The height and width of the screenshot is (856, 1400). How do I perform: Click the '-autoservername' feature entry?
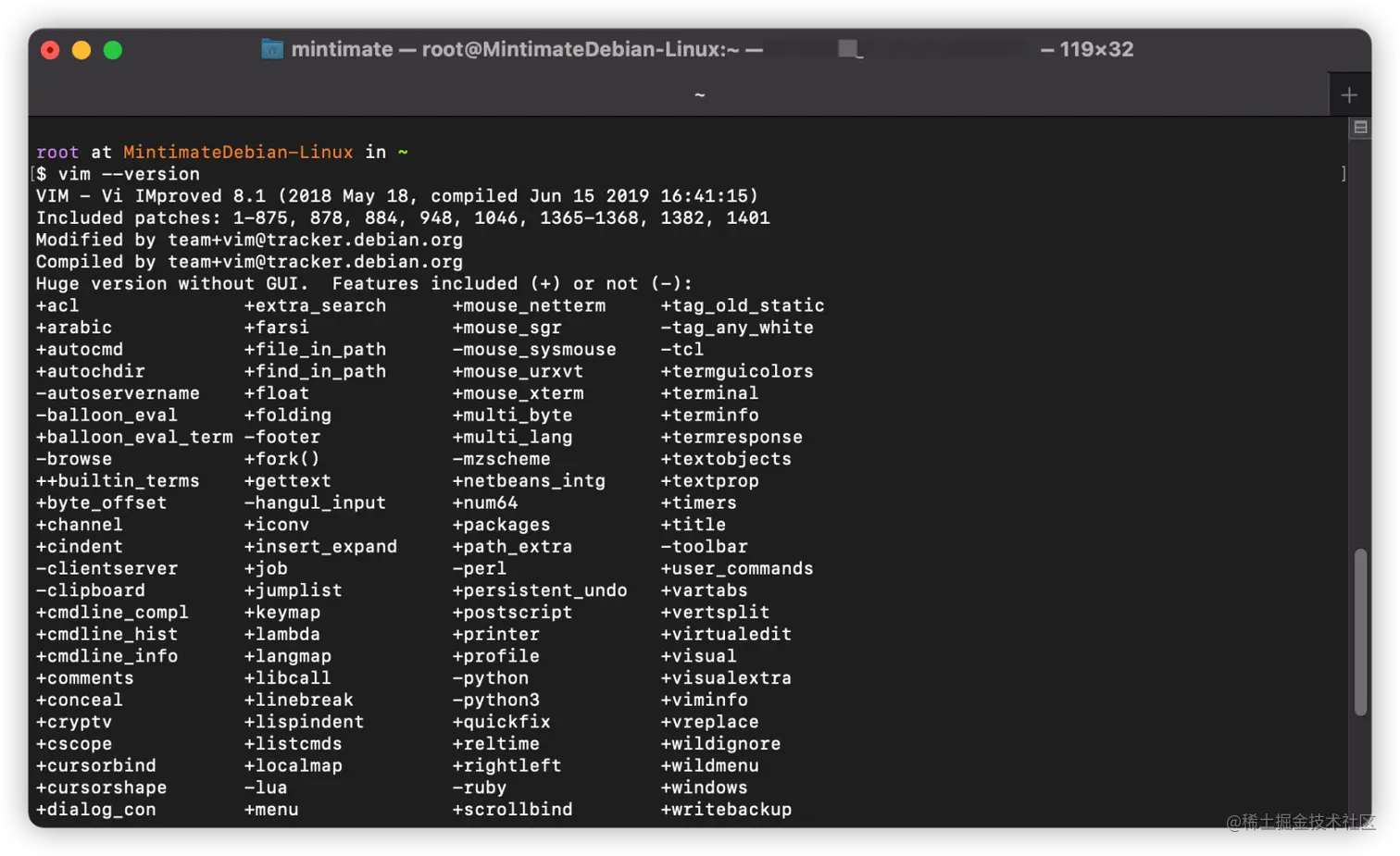(x=118, y=393)
